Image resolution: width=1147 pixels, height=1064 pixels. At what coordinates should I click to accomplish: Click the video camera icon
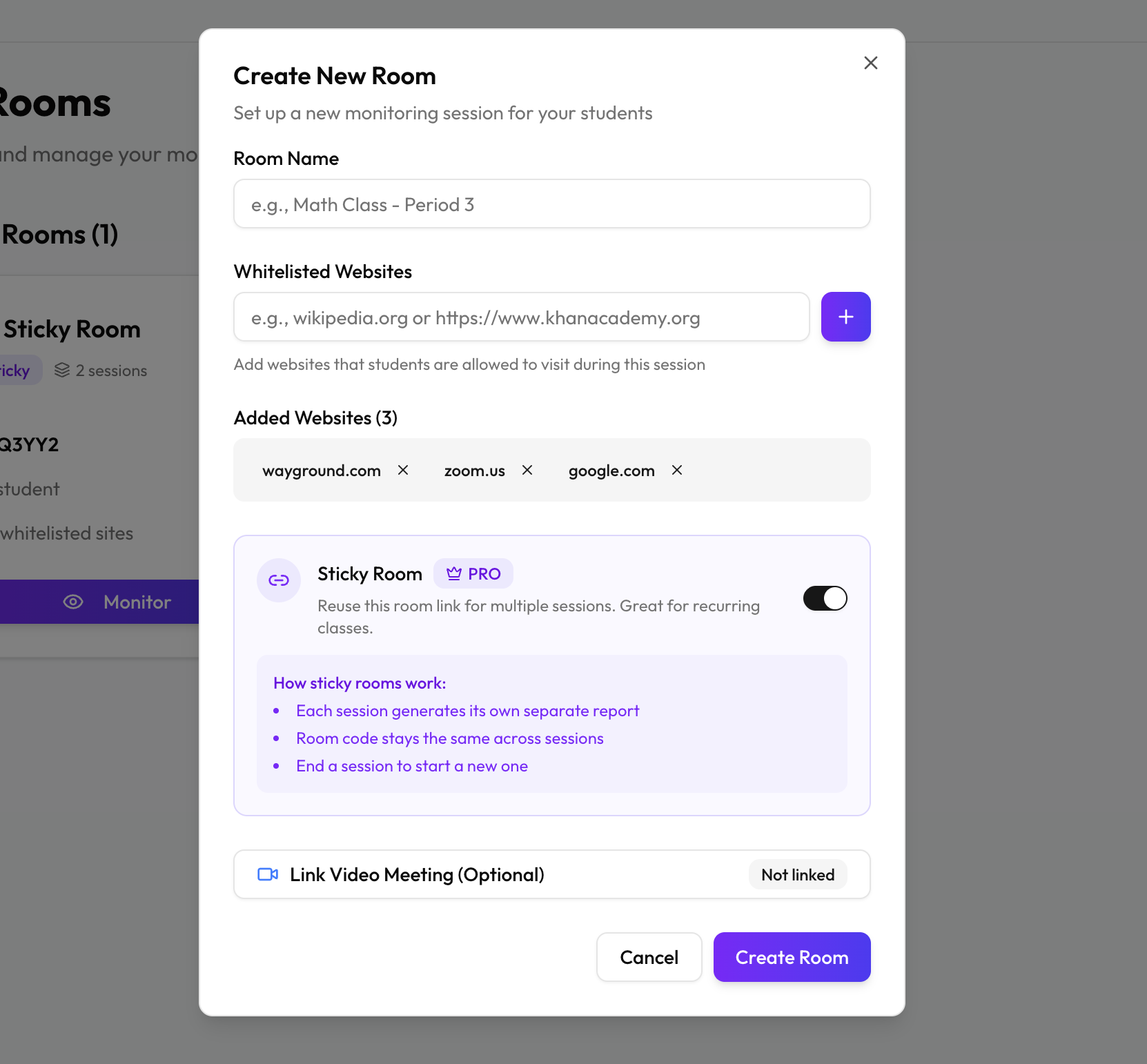pos(268,874)
